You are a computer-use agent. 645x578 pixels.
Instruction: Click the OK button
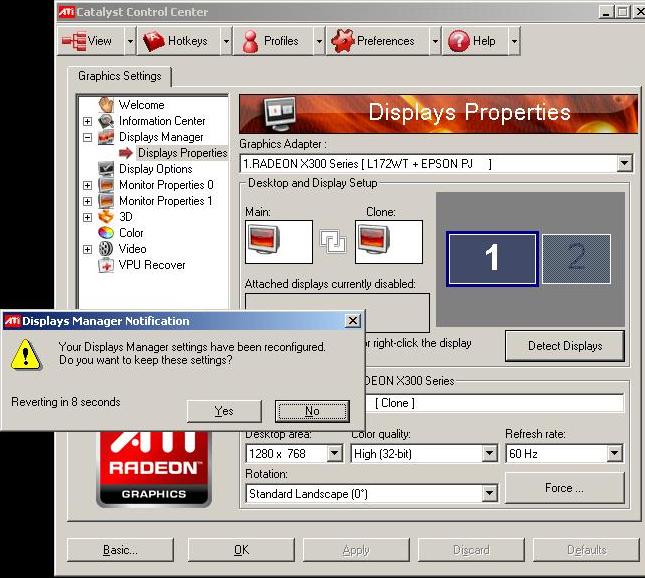[241, 550]
